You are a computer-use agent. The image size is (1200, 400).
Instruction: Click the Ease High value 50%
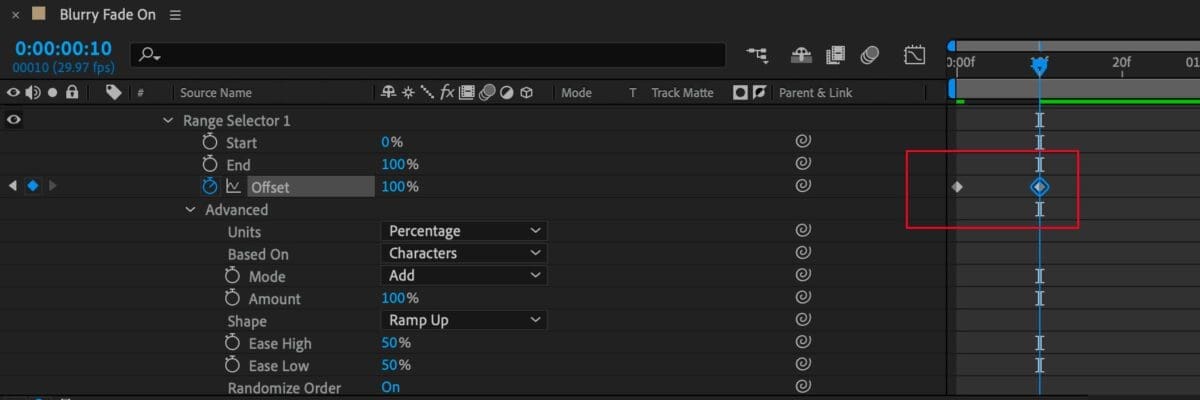[396, 343]
